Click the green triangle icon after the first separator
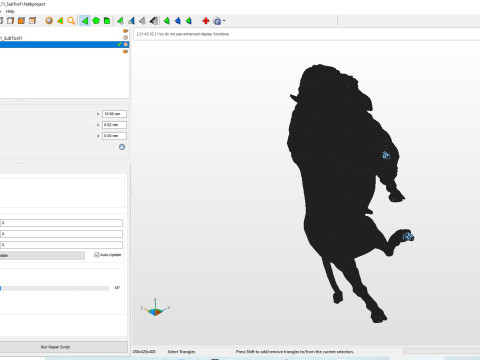This screenshot has width=480, height=360. pyautogui.click(x=120, y=21)
